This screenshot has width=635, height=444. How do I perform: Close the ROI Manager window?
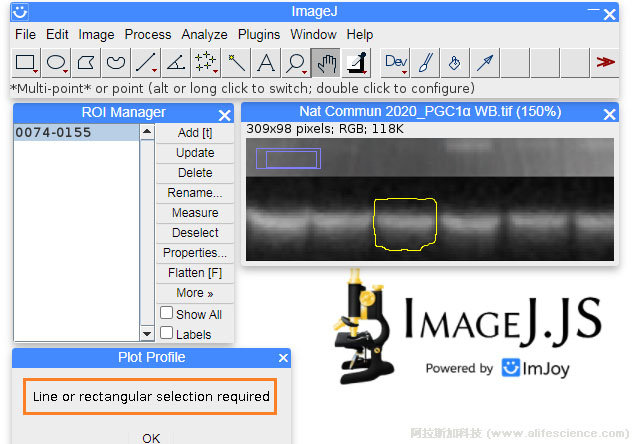pos(225,113)
